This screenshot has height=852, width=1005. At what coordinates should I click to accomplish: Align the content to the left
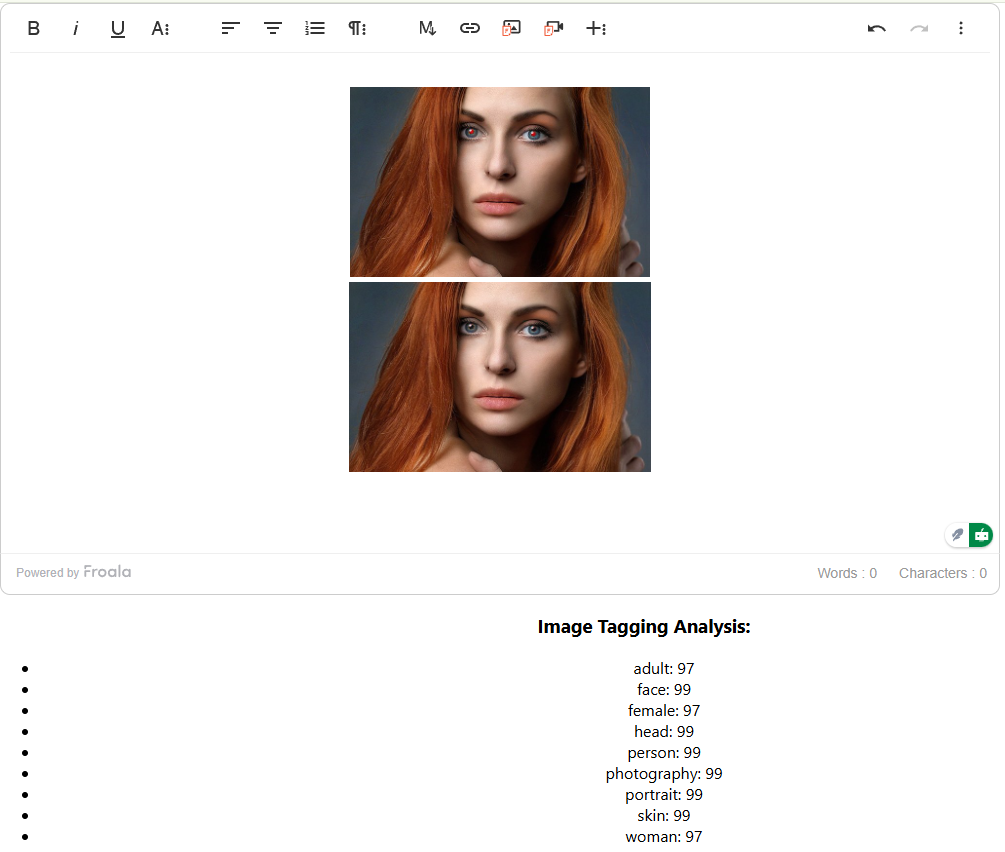(x=230, y=28)
